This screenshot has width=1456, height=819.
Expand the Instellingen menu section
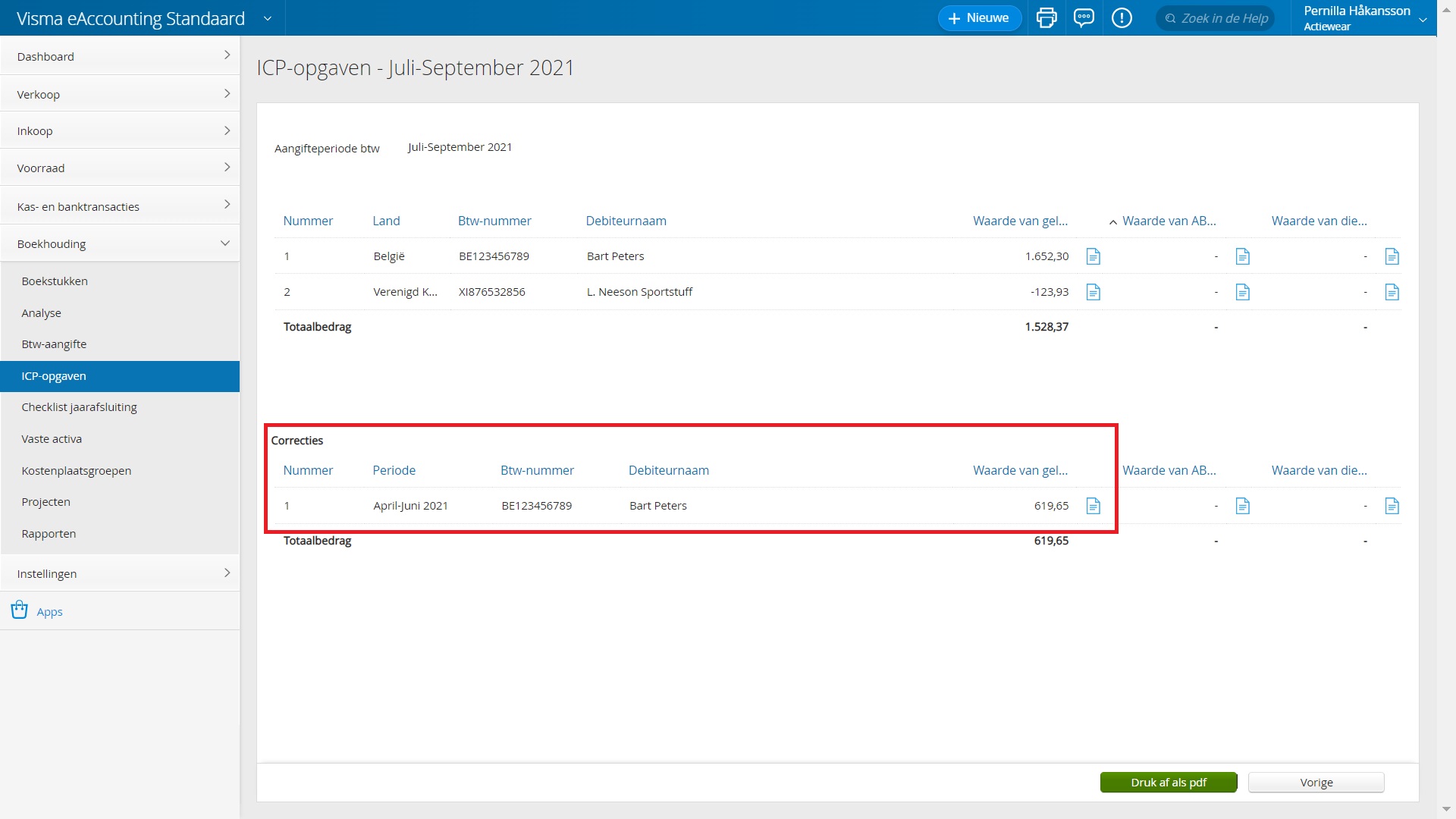(x=120, y=573)
